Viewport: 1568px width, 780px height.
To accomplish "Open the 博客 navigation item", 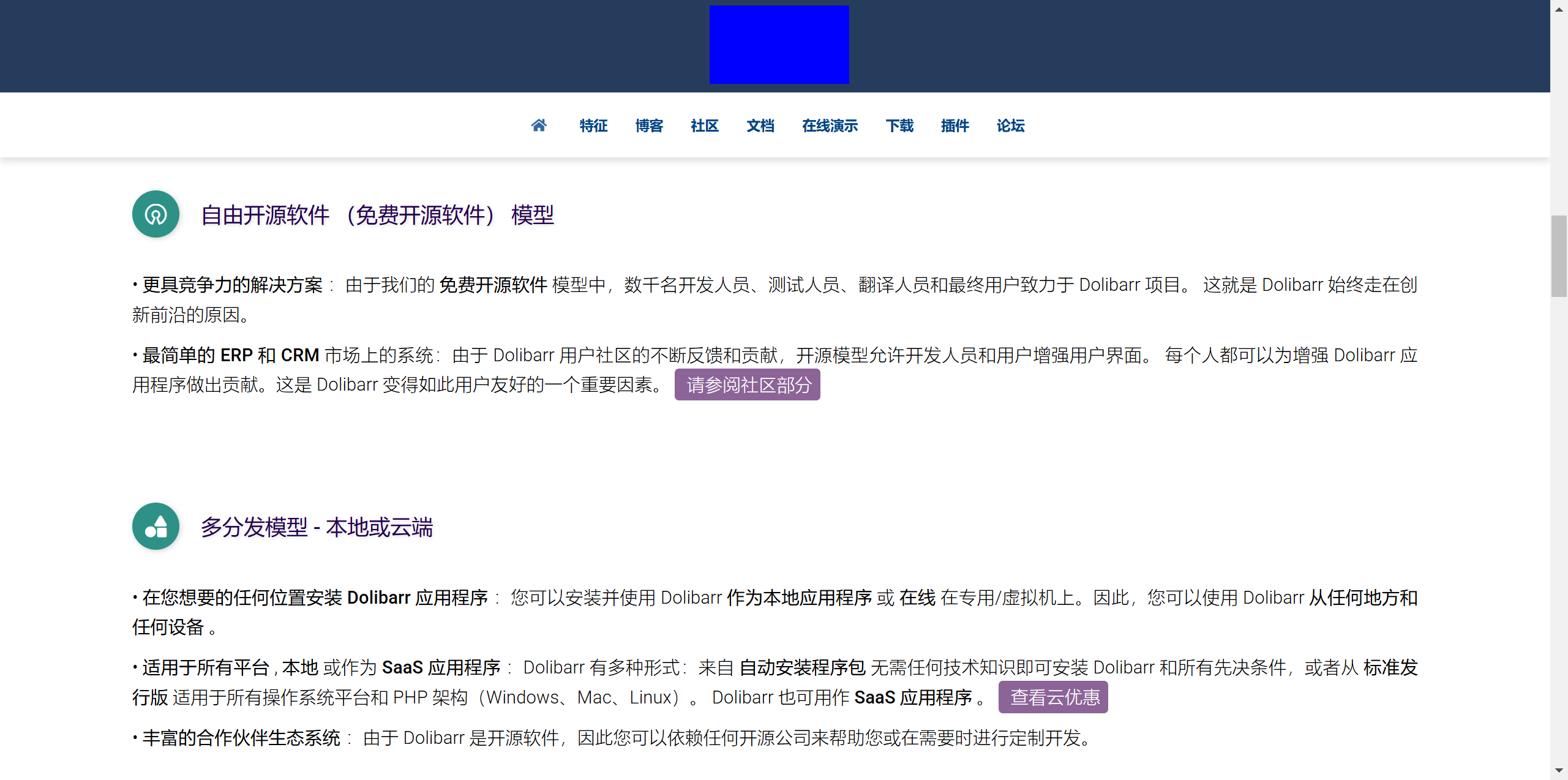I will [x=649, y=126].
